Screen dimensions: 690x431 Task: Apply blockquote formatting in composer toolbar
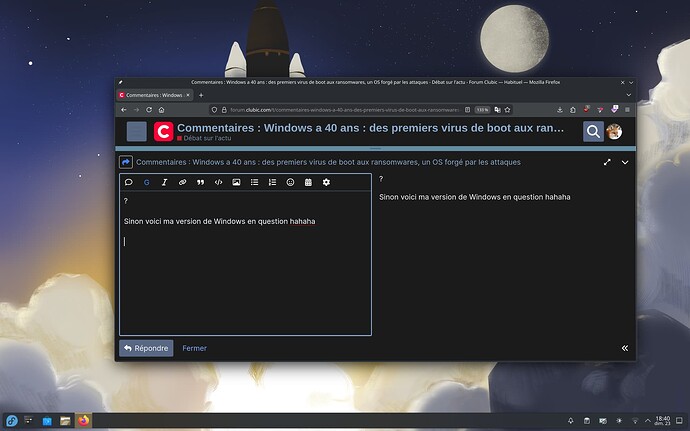200,182
